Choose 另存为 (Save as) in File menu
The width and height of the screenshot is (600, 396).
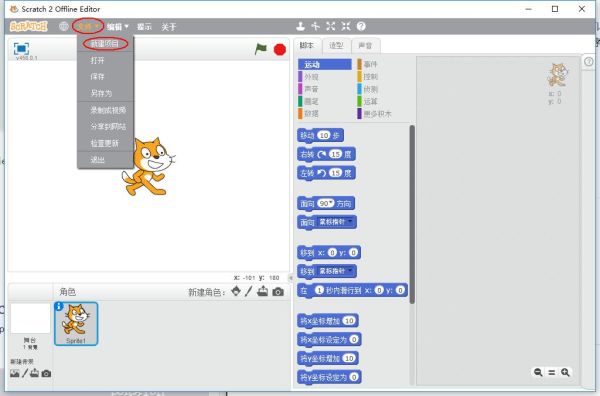(x=105, y=93)
